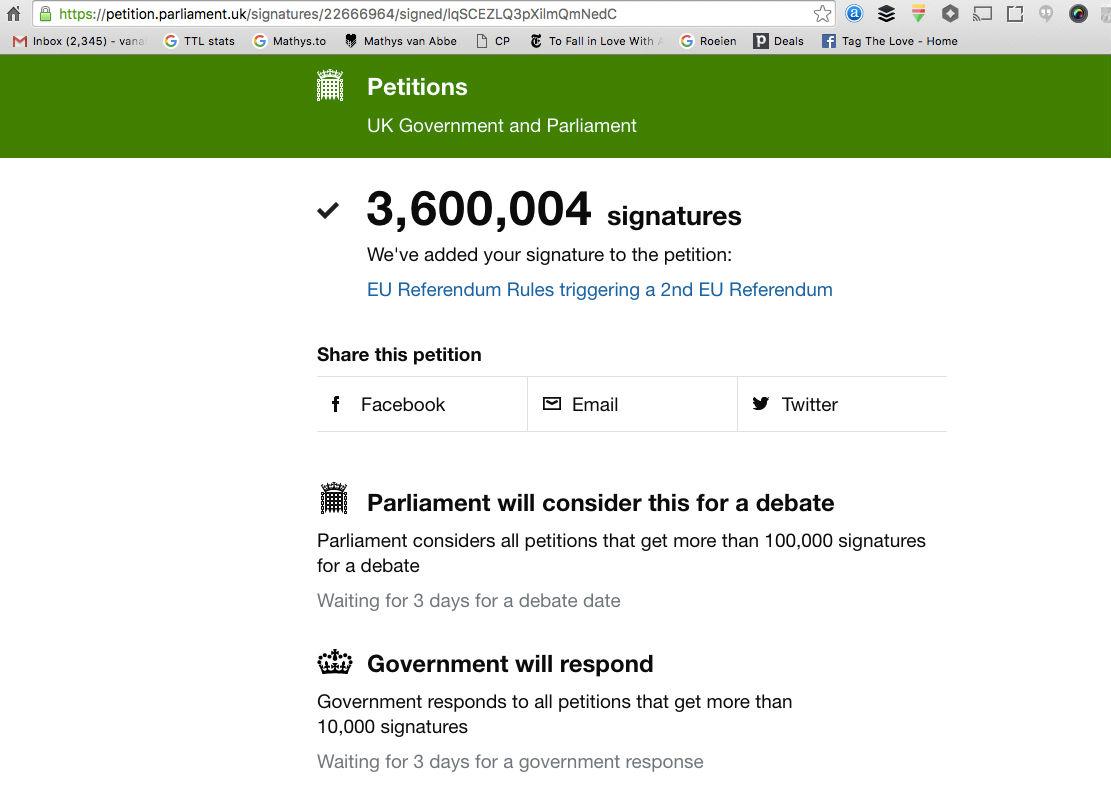Open the Chromecast cast extension icon
The image size is (1111, 808).
pos(982,14)
